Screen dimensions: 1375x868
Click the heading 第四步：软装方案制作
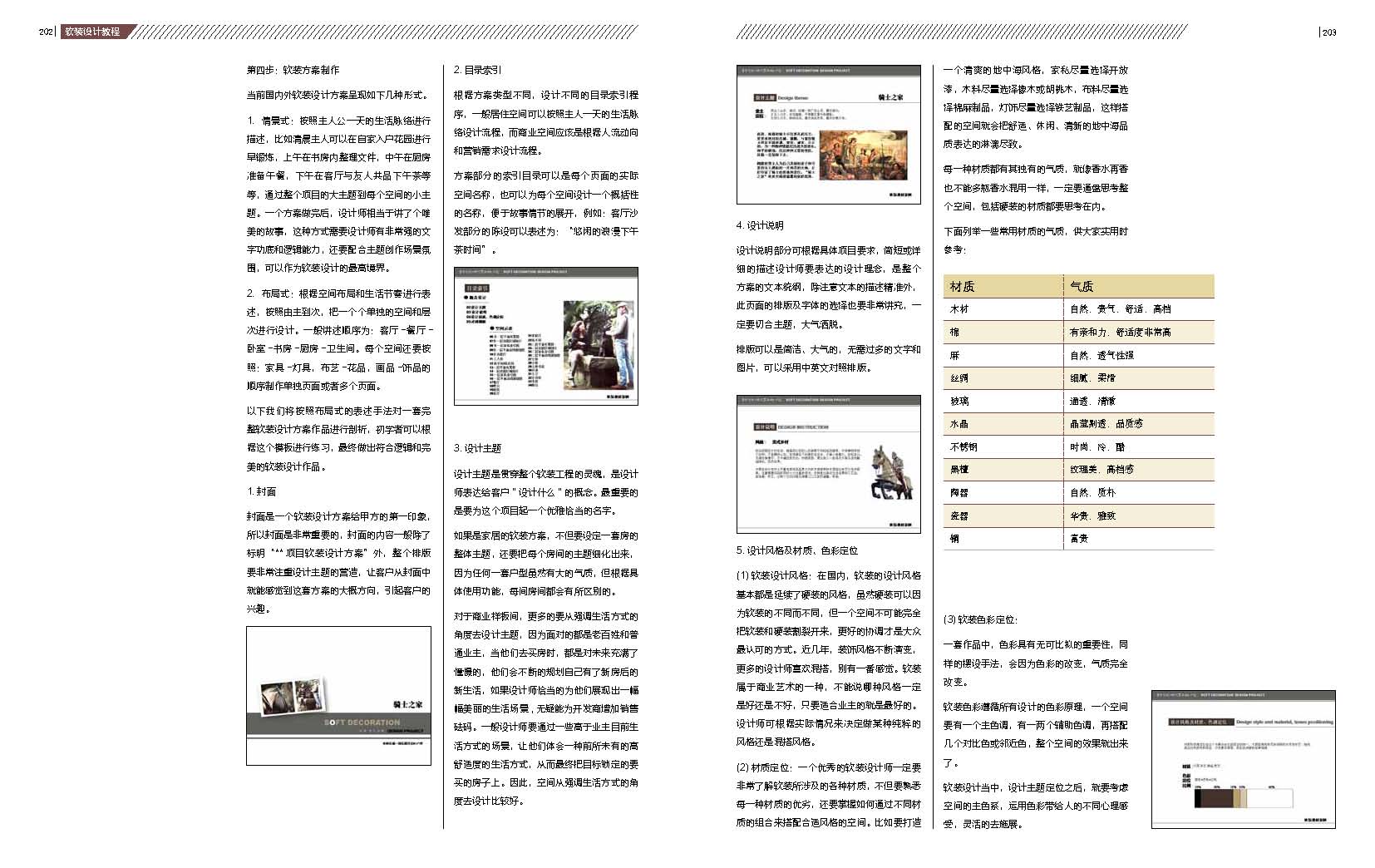click(293, 70)
